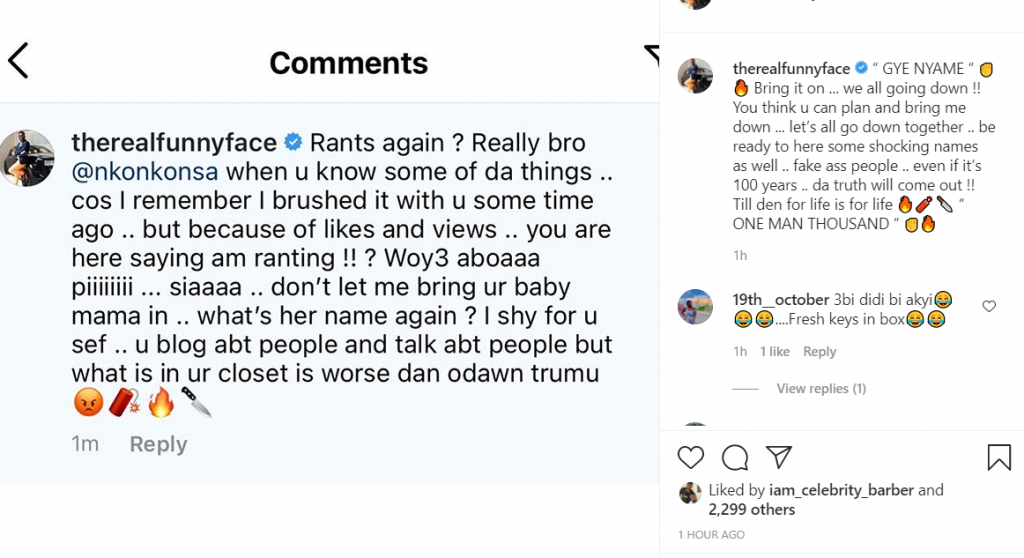Click the back arrow in Comments header
The image size is (1024, 558).
pyautogui.click(x=18, y=61)
